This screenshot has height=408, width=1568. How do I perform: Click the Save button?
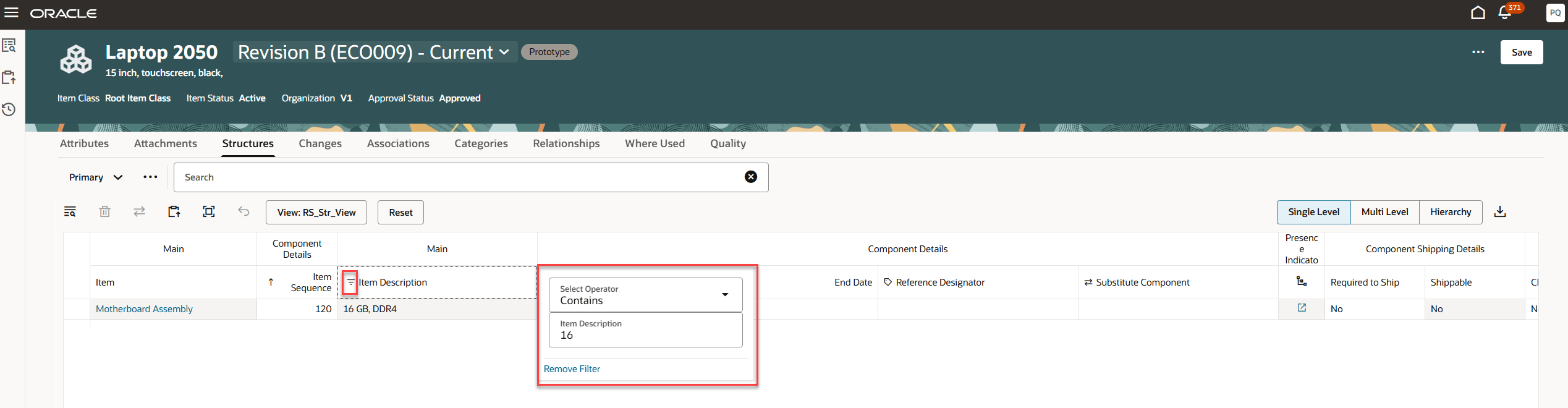point(1522,52)
